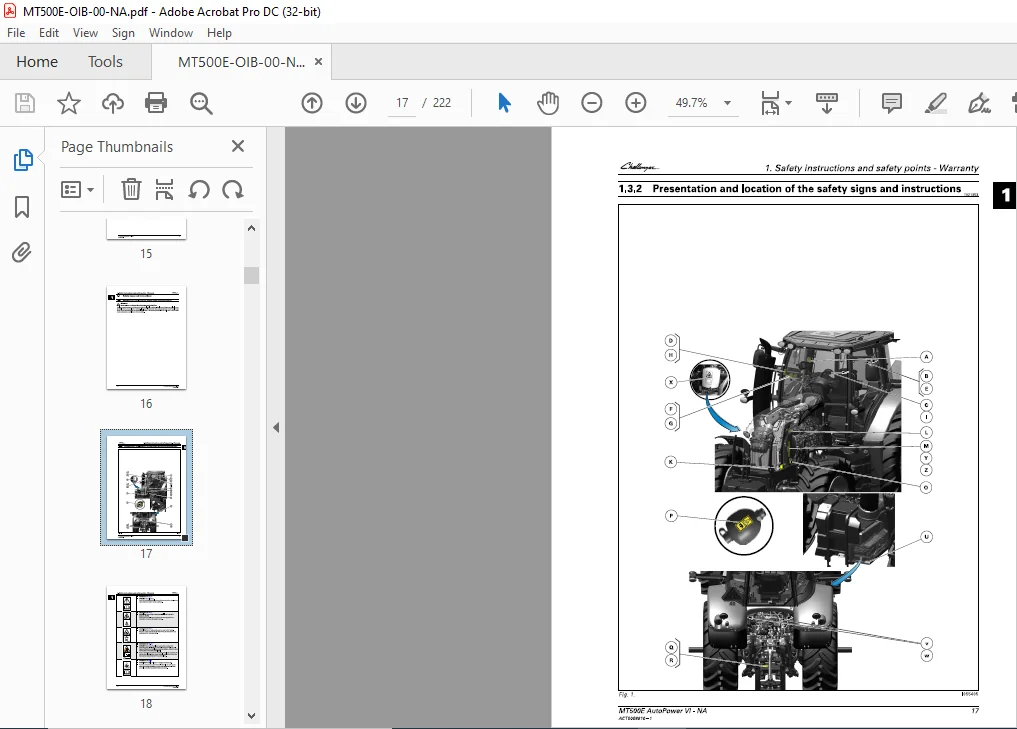Close the MT500E document tab
This screenshot has height=729, width=1017.
coord(318,62)
